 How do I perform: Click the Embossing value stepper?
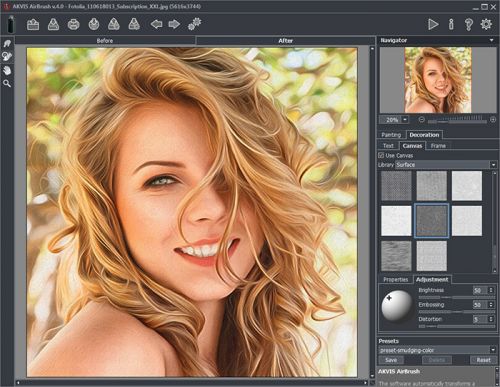coord(491,305)
